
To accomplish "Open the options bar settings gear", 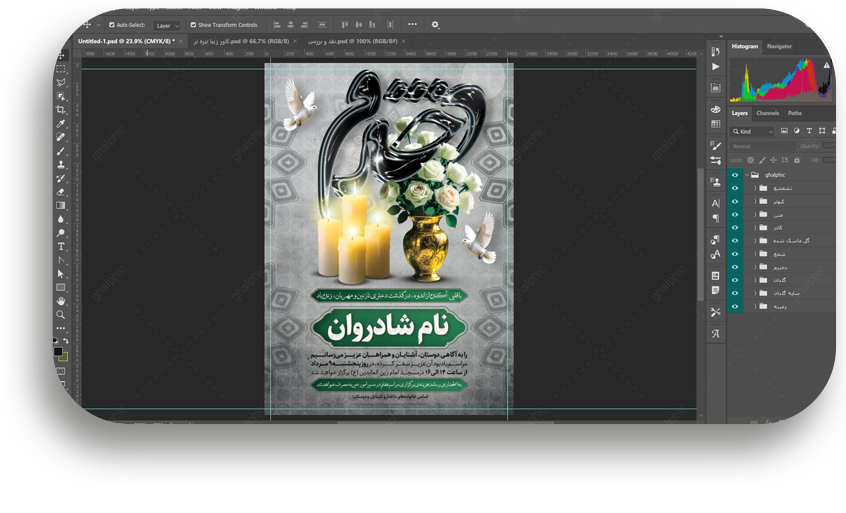I will pyautogui.click(x=435, y=24).
